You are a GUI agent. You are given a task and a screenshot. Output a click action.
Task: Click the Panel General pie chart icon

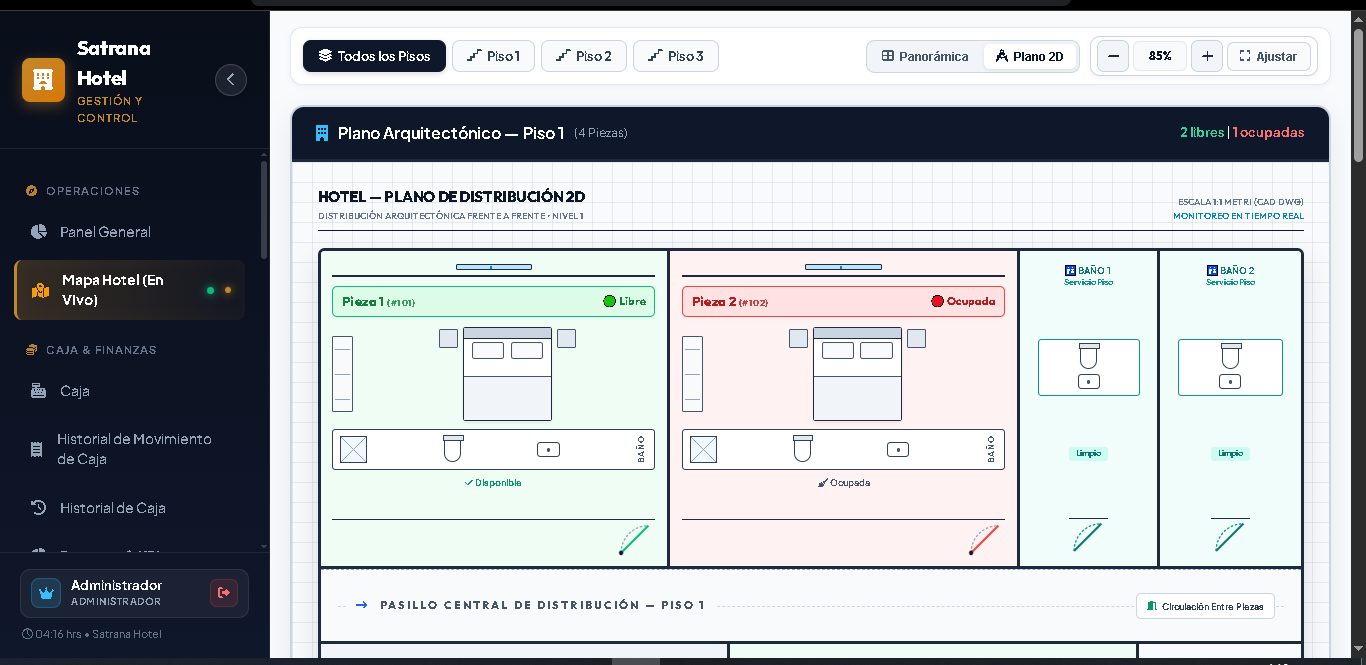click(x=39, y=232)
